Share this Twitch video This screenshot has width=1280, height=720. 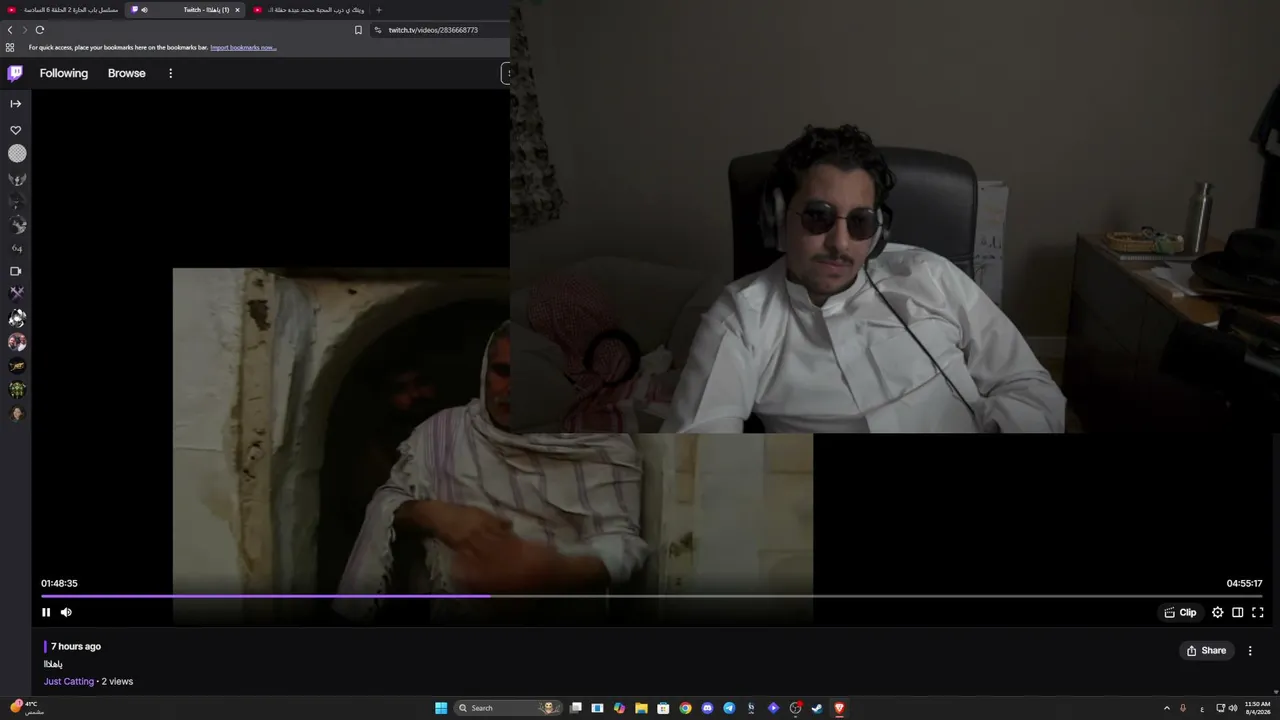coord(1206,650)
